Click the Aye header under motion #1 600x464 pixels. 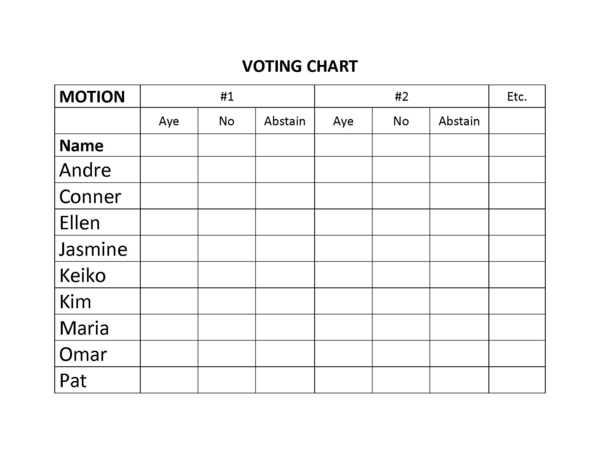[x=169, y=122]
